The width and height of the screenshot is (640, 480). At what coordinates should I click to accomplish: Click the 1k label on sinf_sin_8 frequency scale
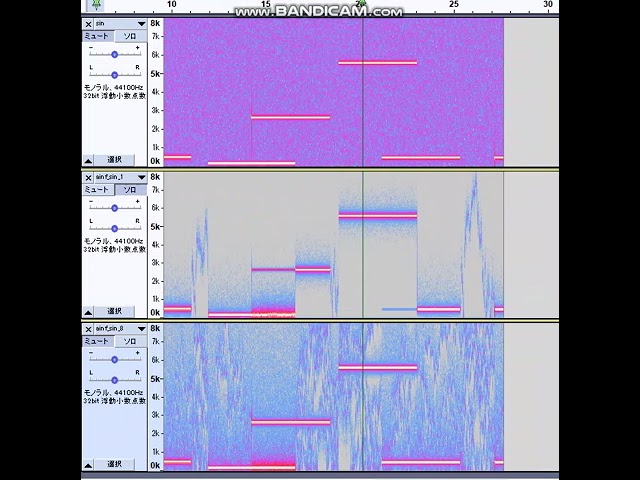(x=155, y=452)
